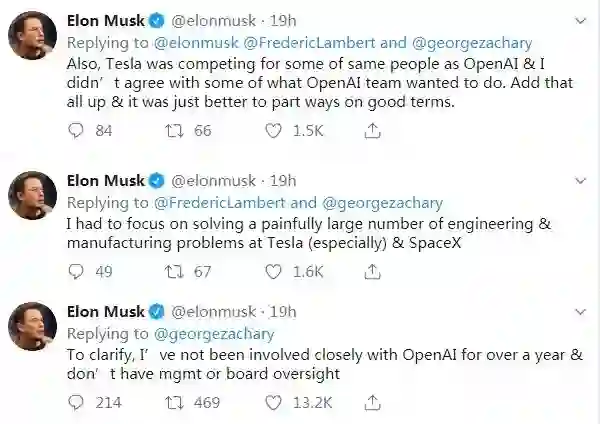Share the OpenAI clarification tweet

click(372, 402)
